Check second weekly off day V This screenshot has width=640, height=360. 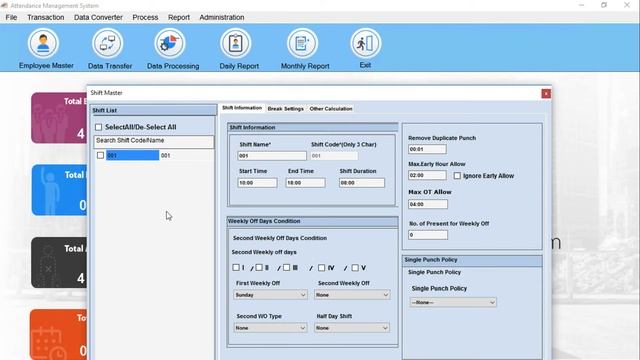click(355, 268)
